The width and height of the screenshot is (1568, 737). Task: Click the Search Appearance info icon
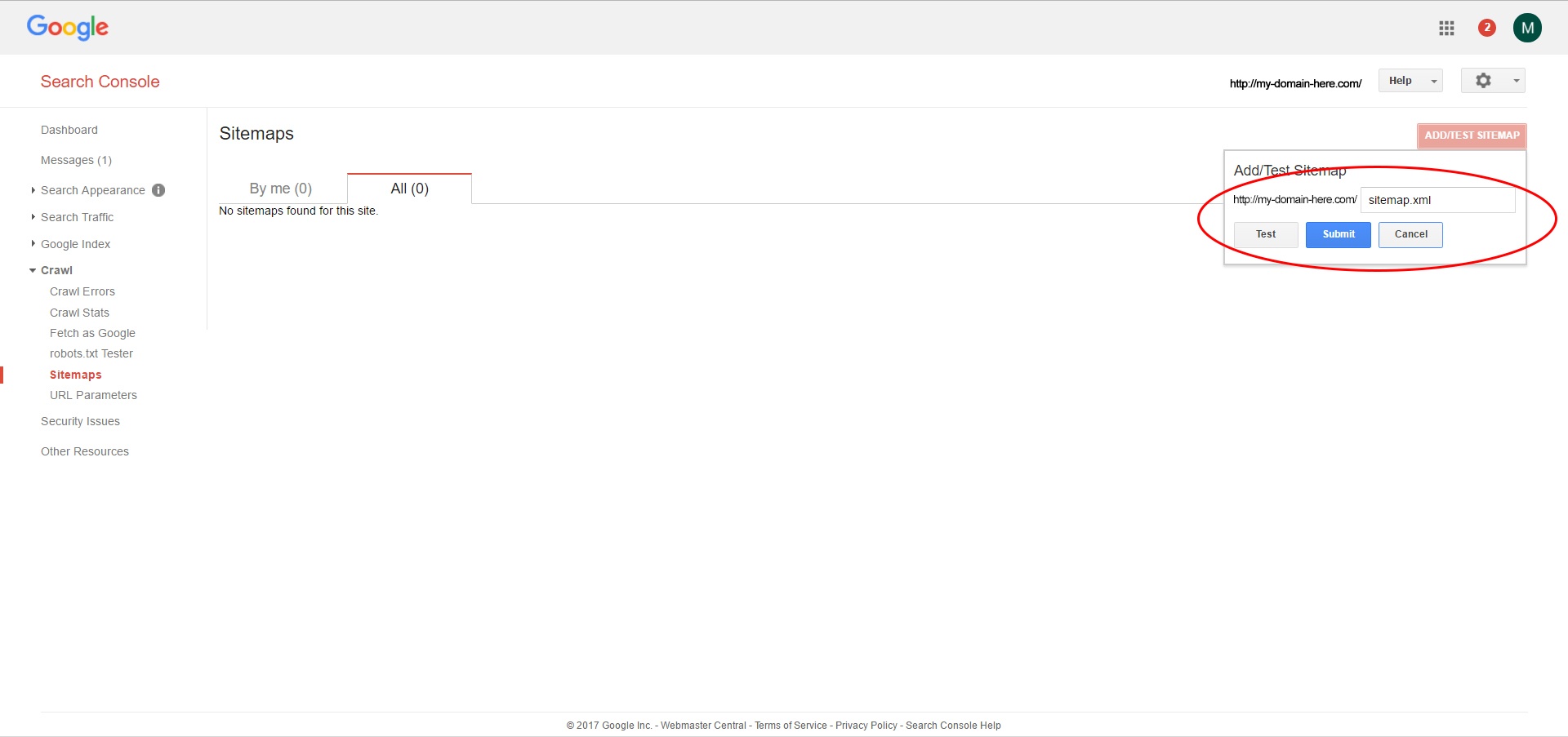[158, 190]
